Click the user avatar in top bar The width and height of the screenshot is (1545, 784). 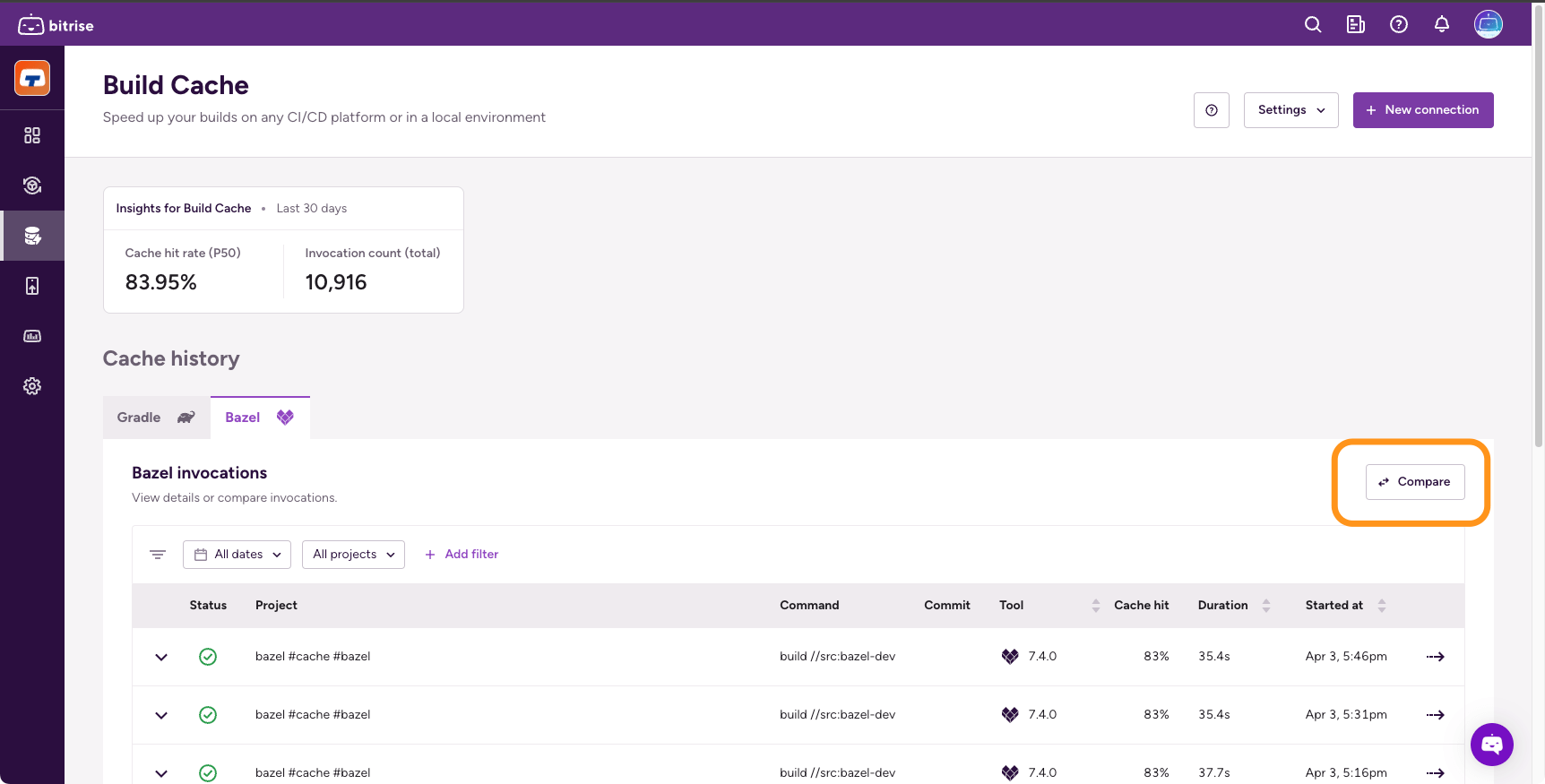click(x=1488, y=25)
